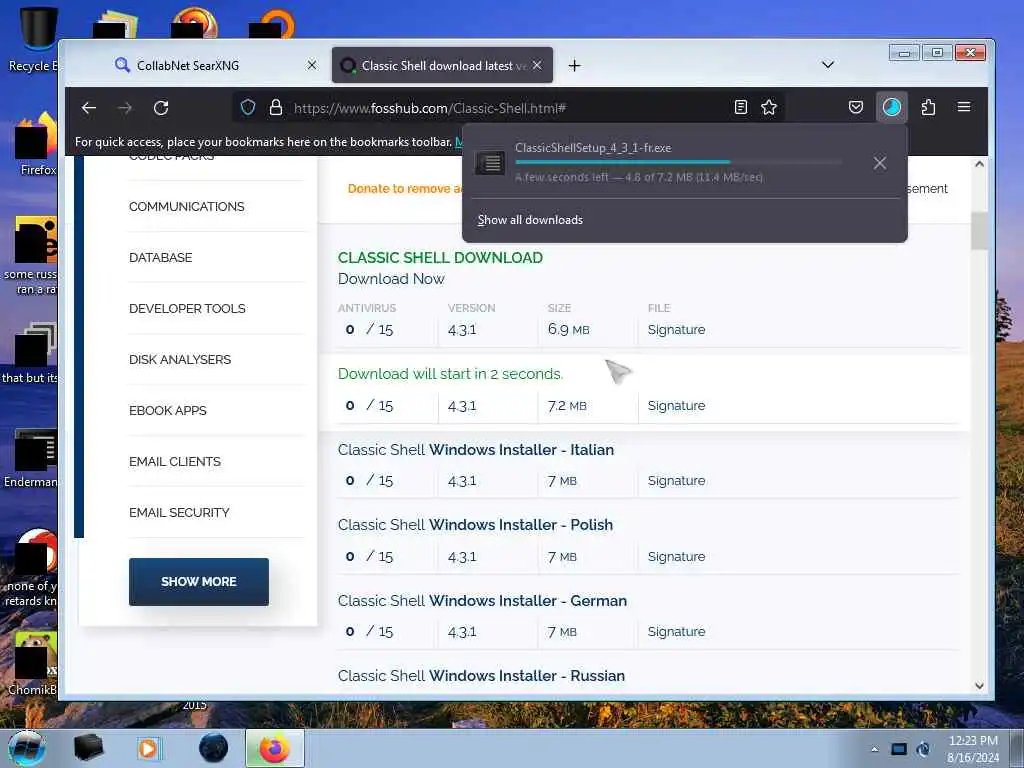The height and width of the screenshot is (768, 1024).
Task: Select the Enderman desktop icon
Action: (x=31, y=458)
